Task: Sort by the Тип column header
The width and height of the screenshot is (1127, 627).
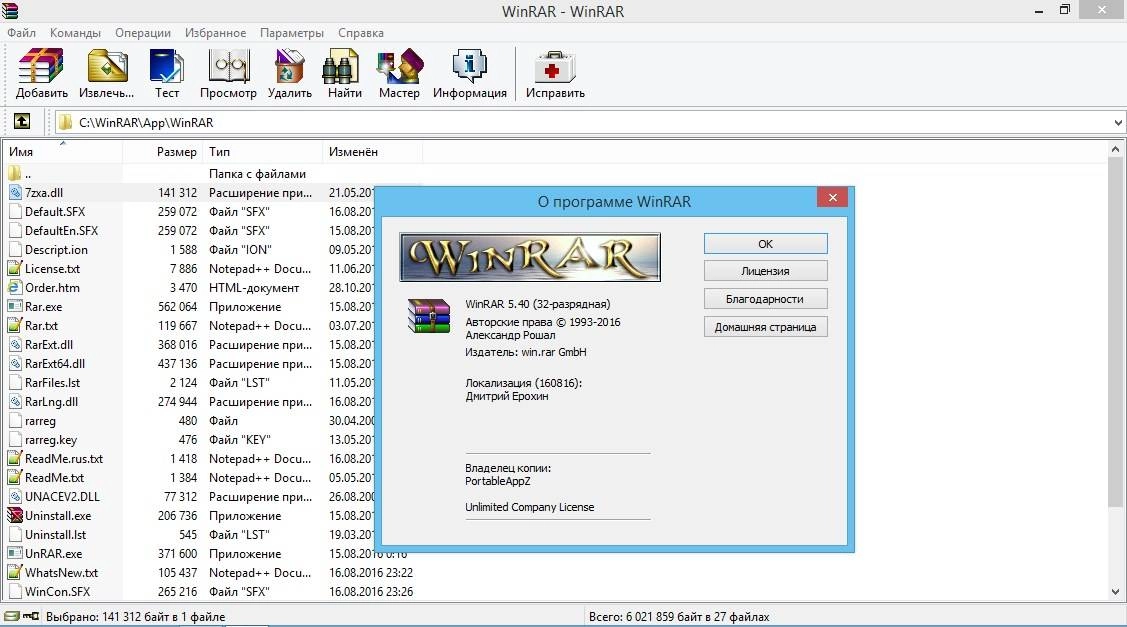Action: tap(263, 152)
